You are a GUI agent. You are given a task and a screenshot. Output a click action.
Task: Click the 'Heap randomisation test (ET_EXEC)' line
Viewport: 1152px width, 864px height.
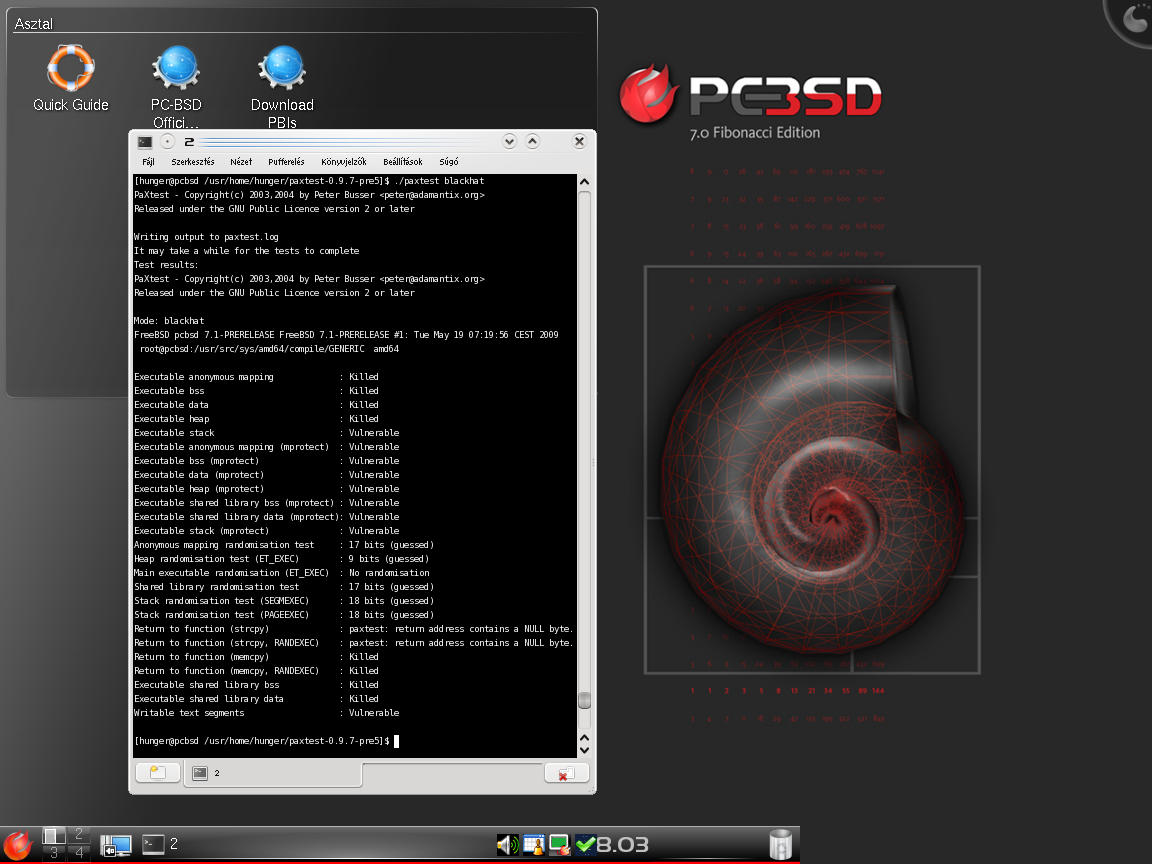(281, 558)
